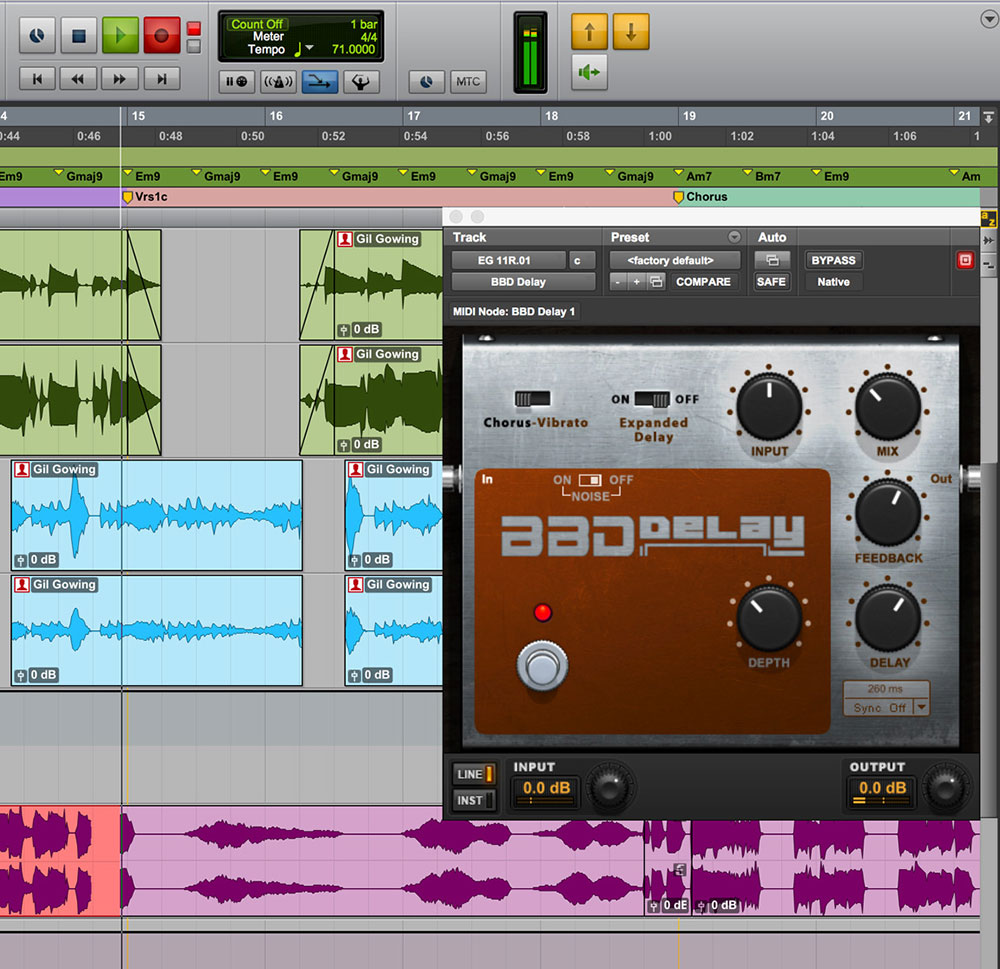This screenshot has height=969, width=1000.
Task: Click the Go to End button
Action: [161, 79]
